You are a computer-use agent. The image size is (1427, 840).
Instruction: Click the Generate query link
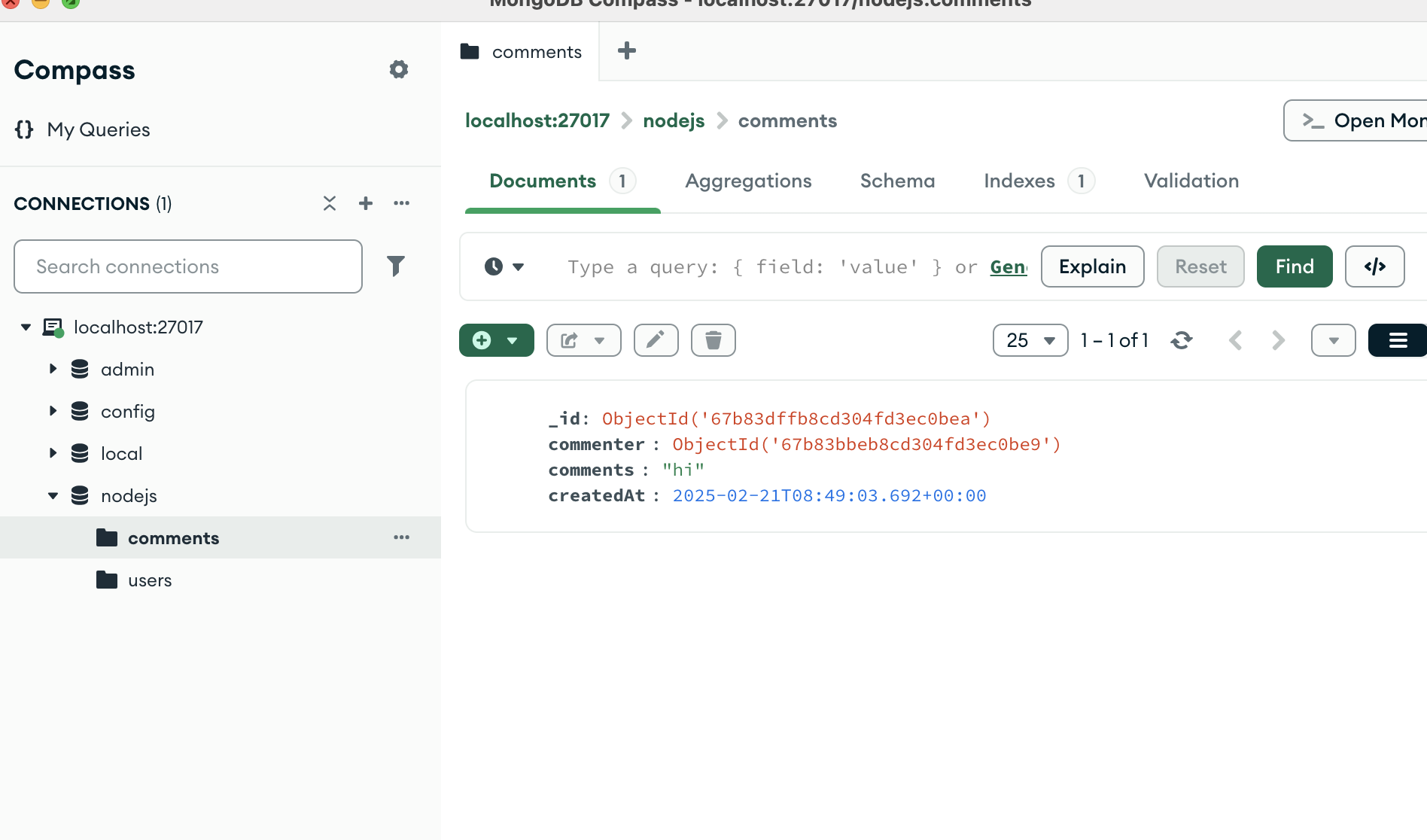tap(1009, 267)
